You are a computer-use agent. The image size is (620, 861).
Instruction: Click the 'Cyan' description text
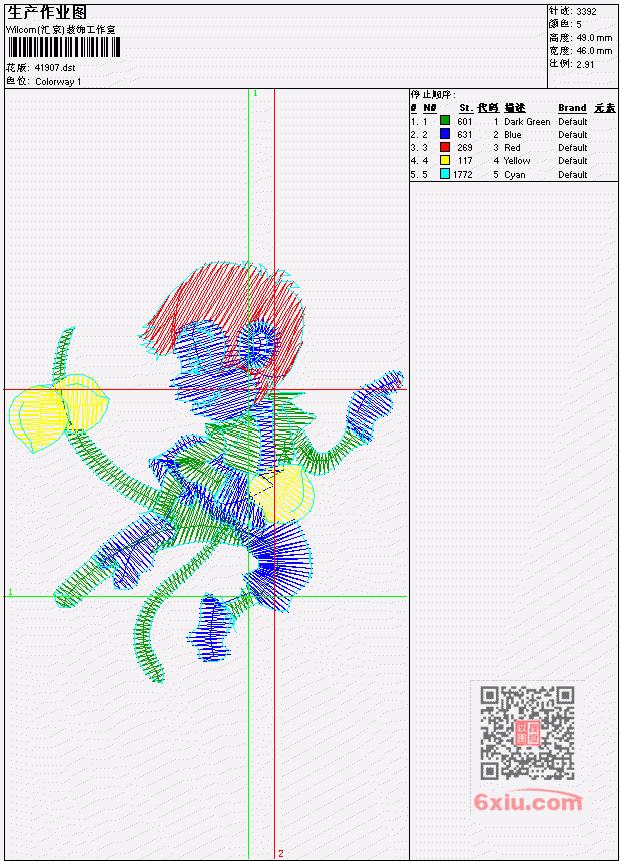coord(515,175)
